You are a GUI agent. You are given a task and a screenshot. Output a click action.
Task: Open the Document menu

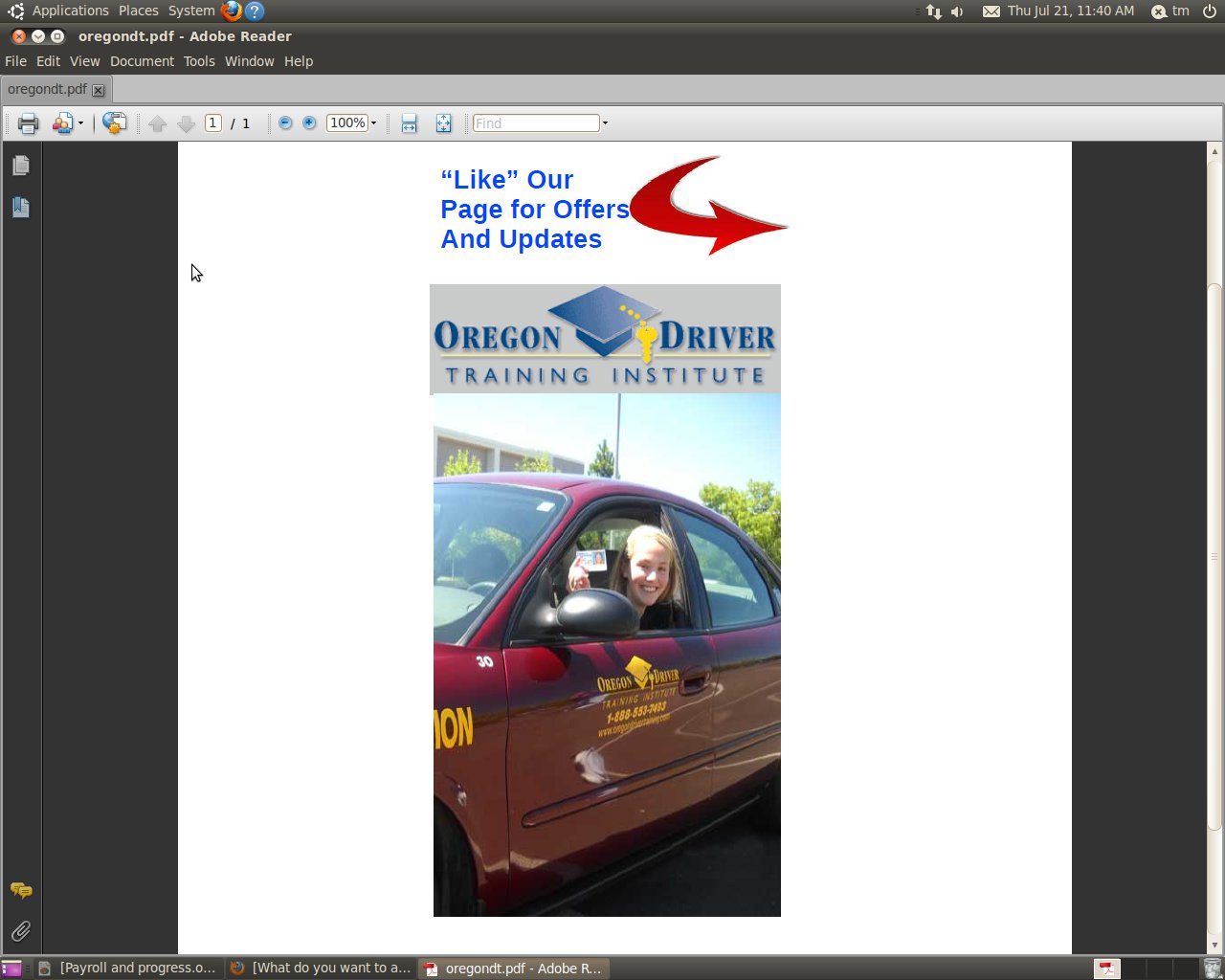pos(142,61)
